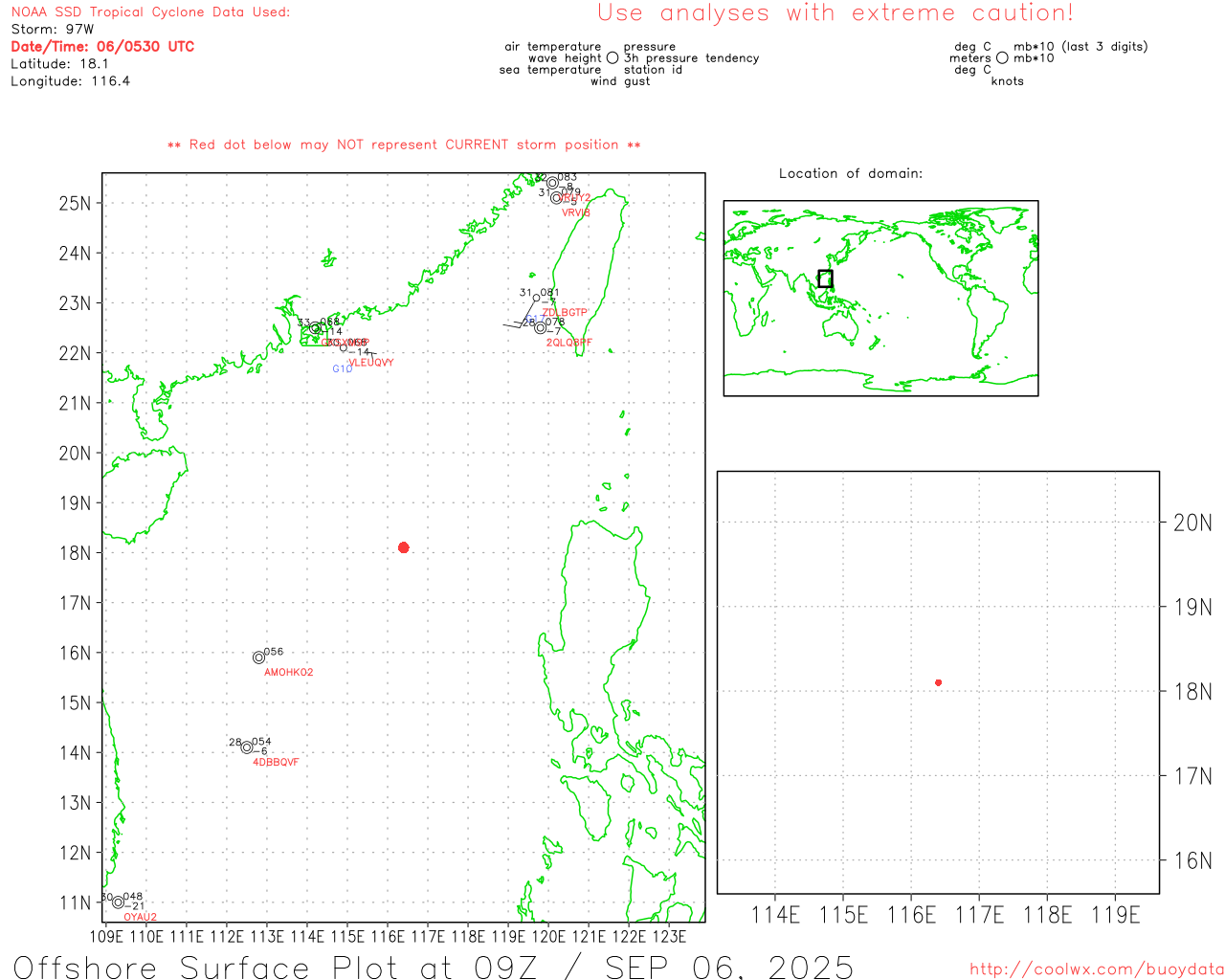Click the station ID label 4DBBQVF

[x=276, y=763]
